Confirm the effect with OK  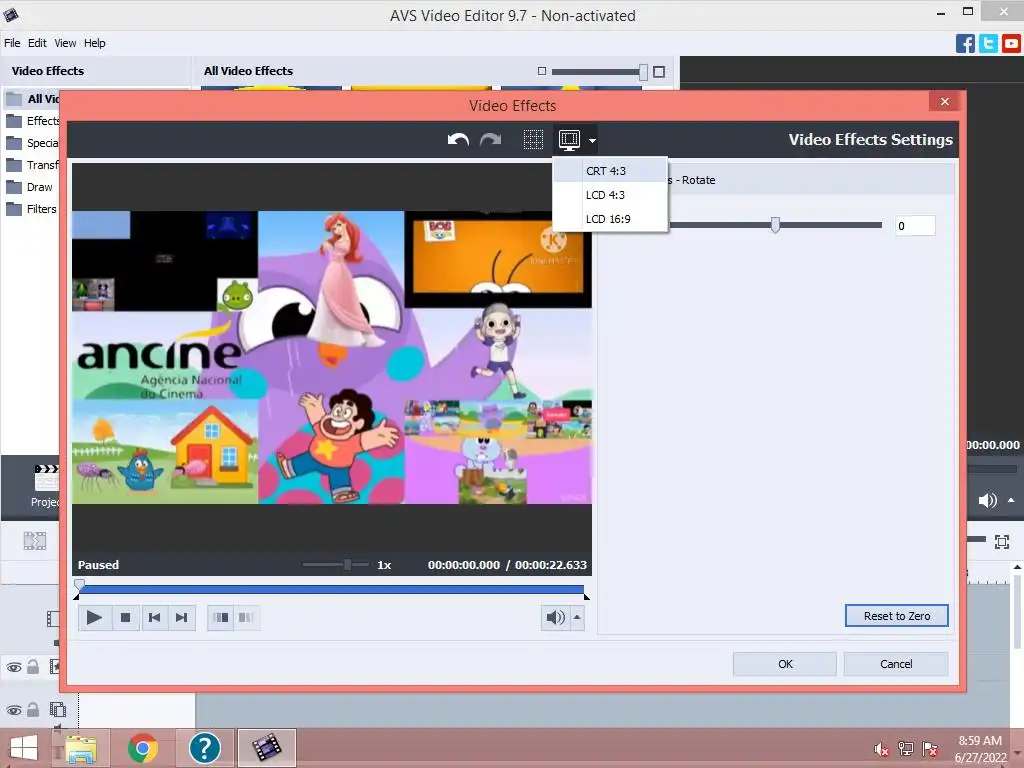(785, 664)
